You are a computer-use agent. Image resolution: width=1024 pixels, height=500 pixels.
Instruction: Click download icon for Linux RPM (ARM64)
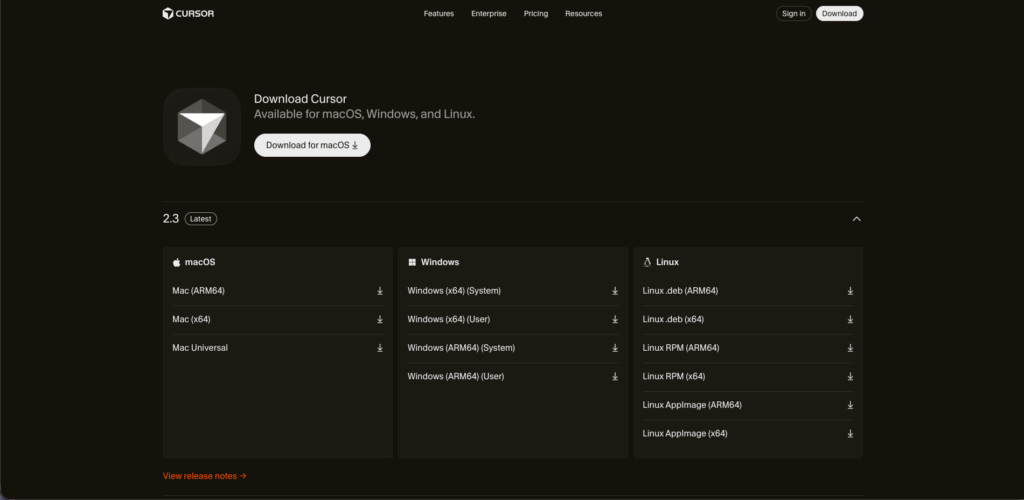[850, 348]
